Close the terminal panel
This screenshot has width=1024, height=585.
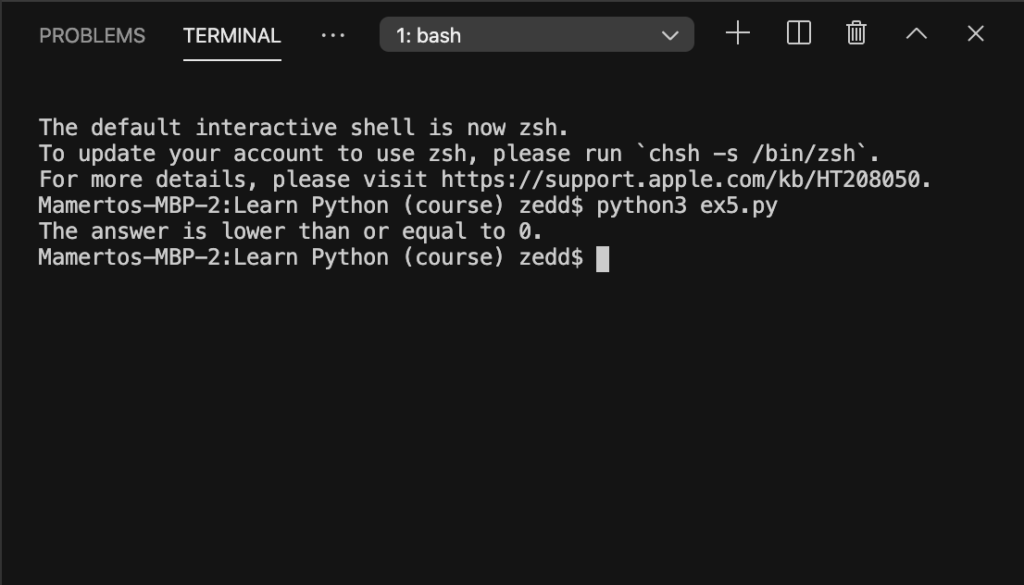tap(976, 33)
